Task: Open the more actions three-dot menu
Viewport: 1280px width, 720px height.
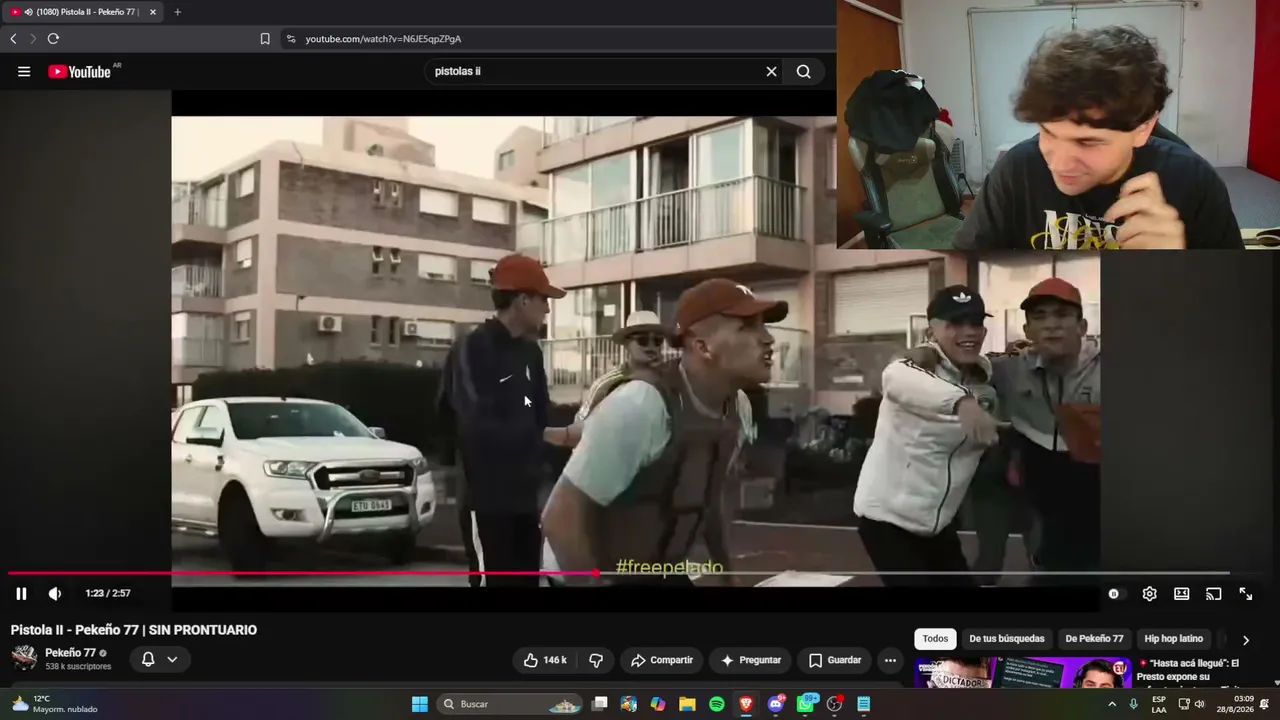Action: click(x=890, y=660)
